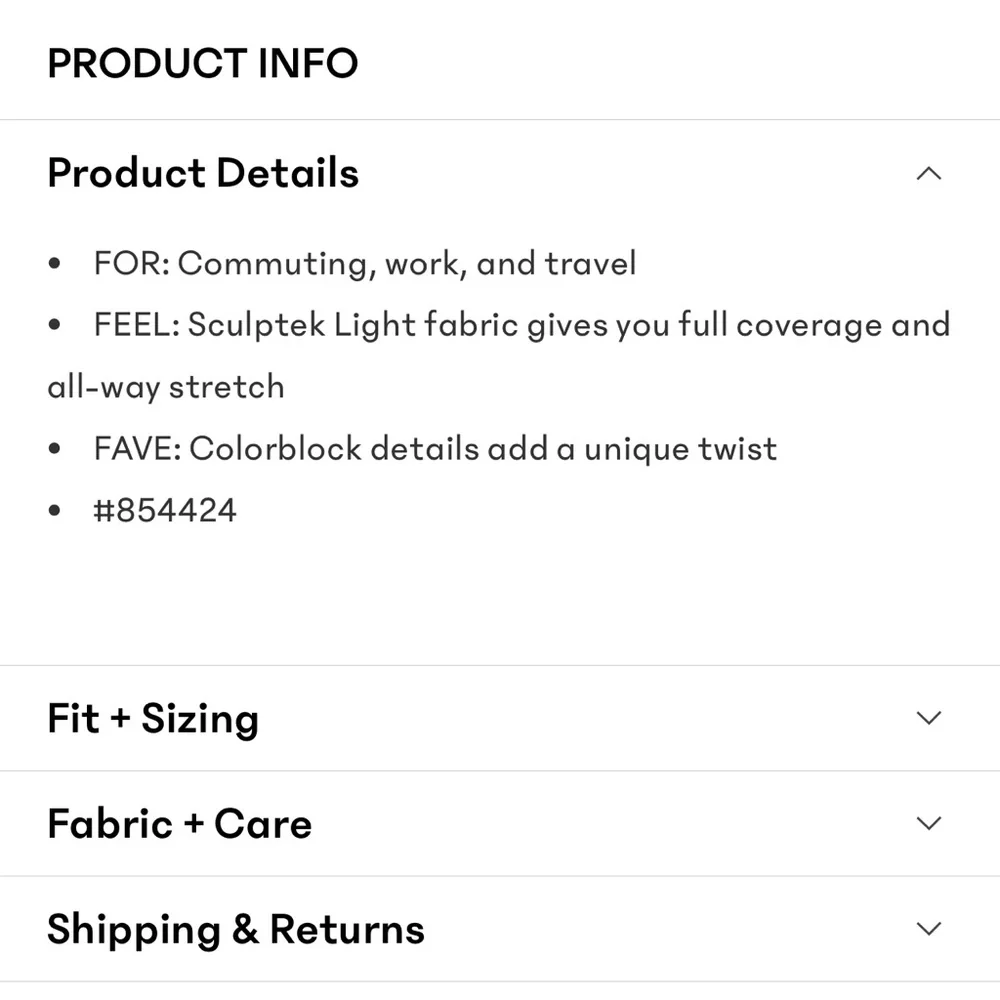Click the bullet point before FAVE
1000x1000 pixels.
click(x=55, y=449)
